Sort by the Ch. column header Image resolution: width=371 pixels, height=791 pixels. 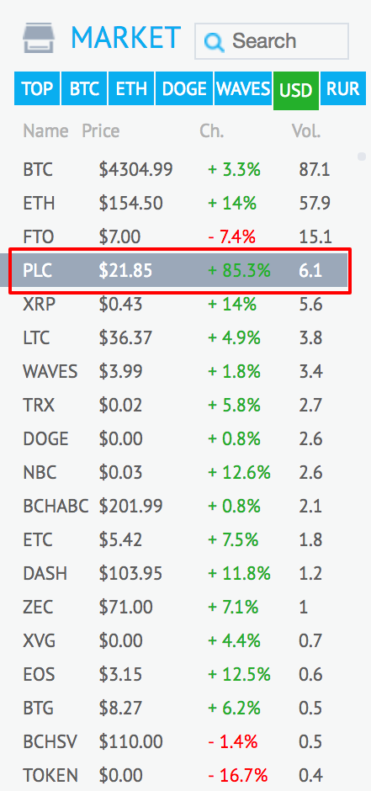coord(211,132)
